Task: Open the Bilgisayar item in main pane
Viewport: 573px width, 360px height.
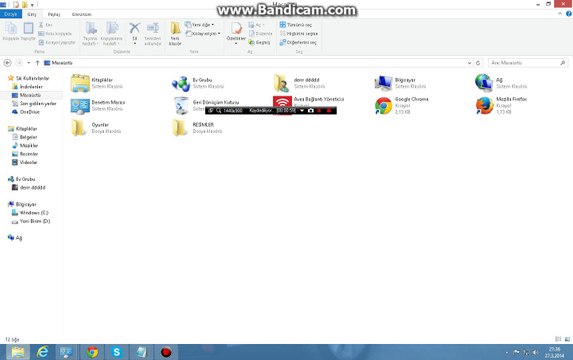Action: [401, 83]
